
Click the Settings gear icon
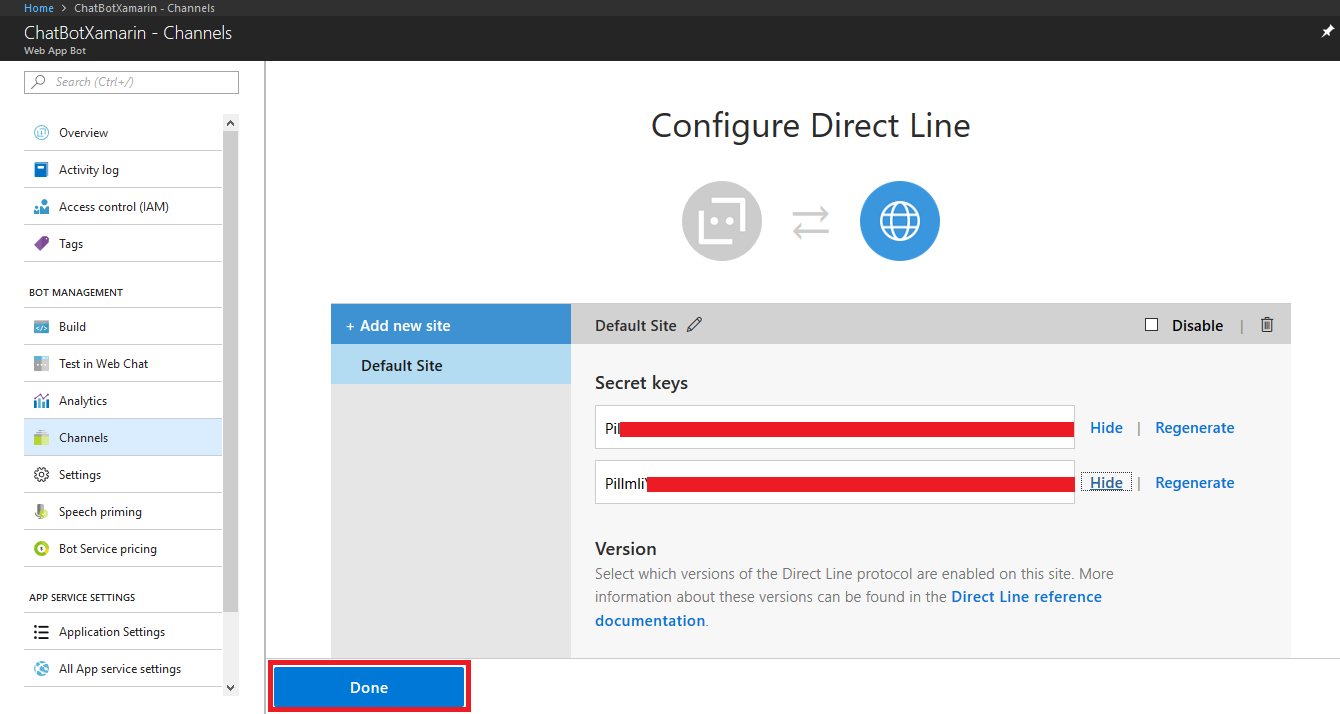click(41, 475)
